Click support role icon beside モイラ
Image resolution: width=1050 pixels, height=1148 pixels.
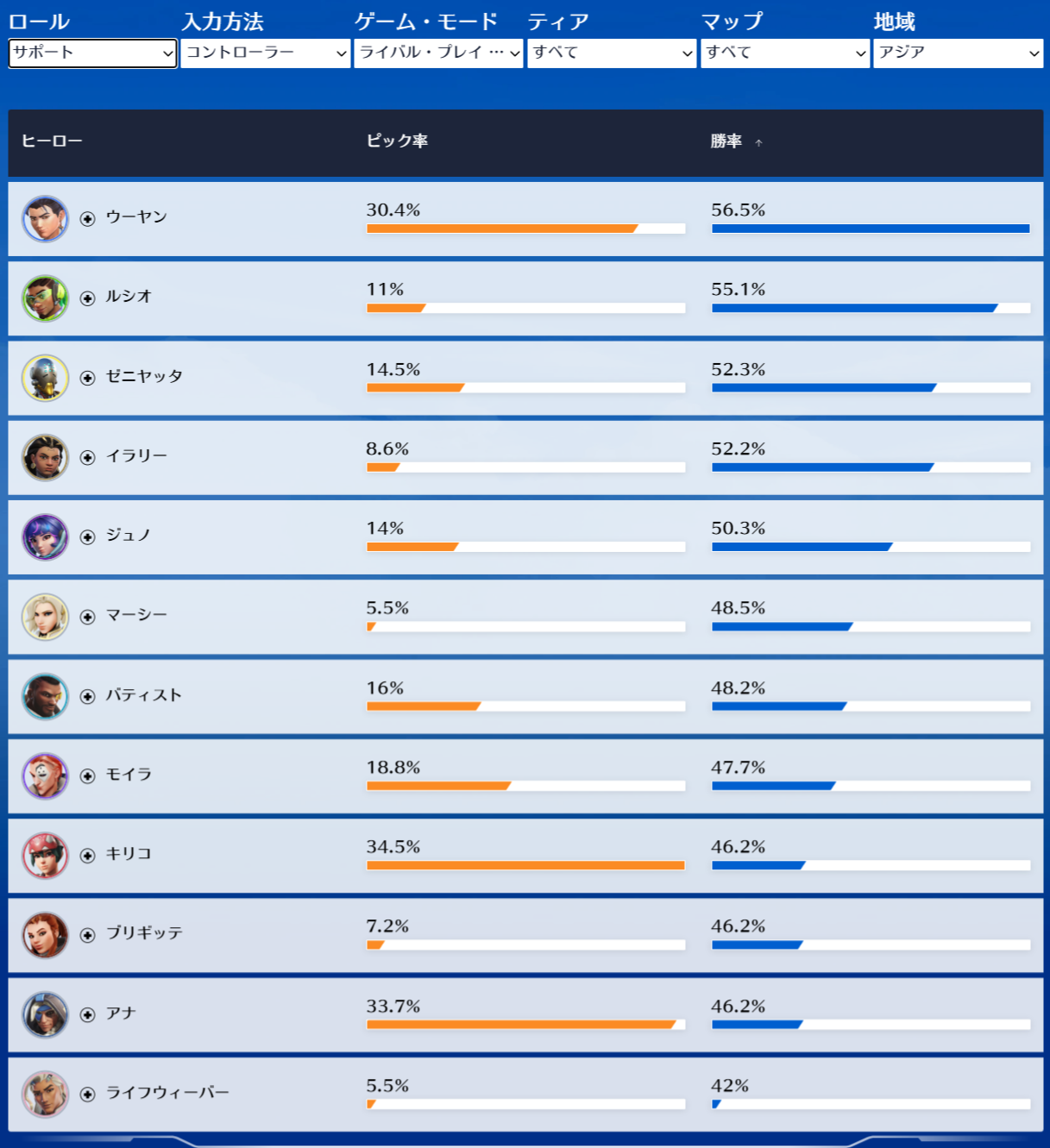(87, 776)
